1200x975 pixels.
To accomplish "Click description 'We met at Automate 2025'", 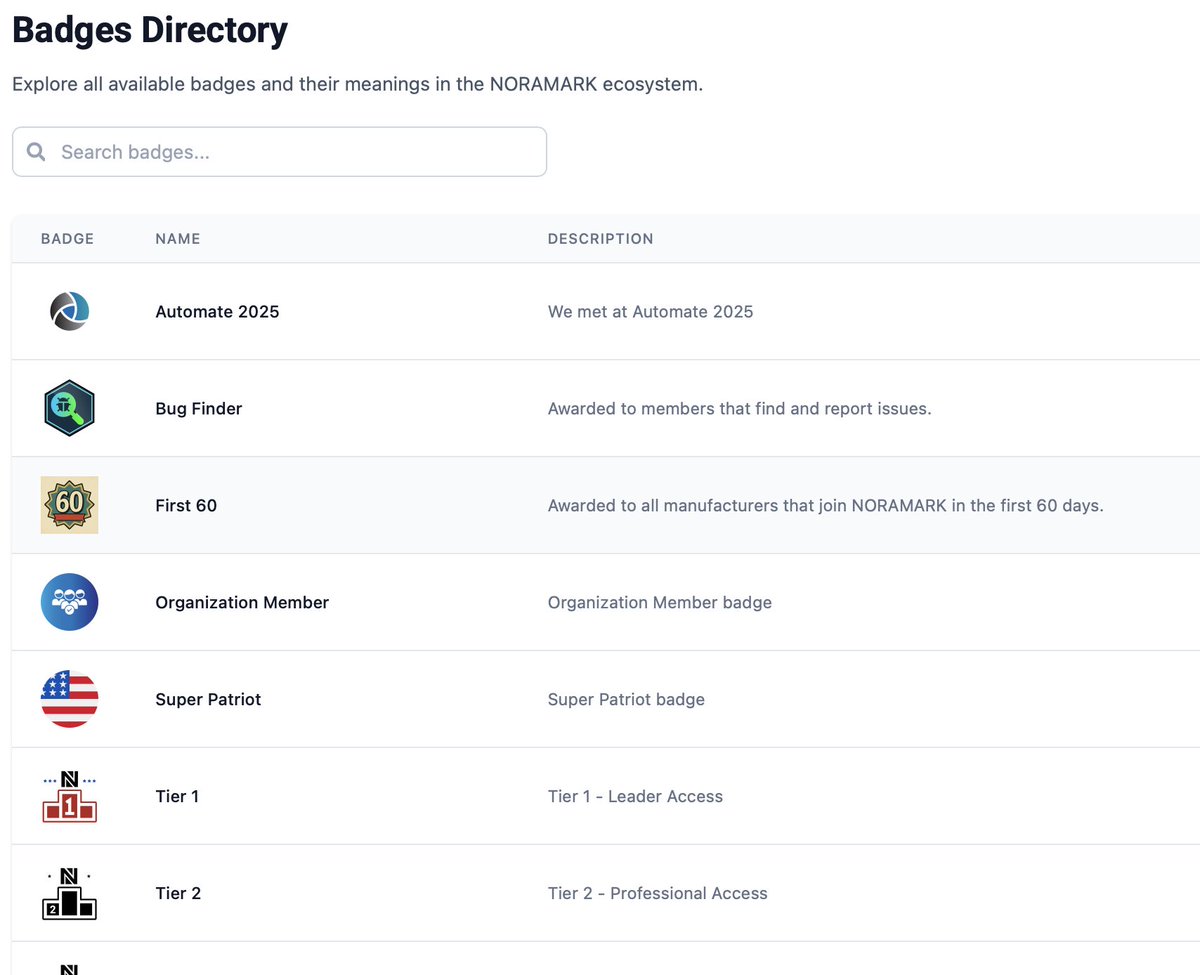I will [x=650, y=311].
